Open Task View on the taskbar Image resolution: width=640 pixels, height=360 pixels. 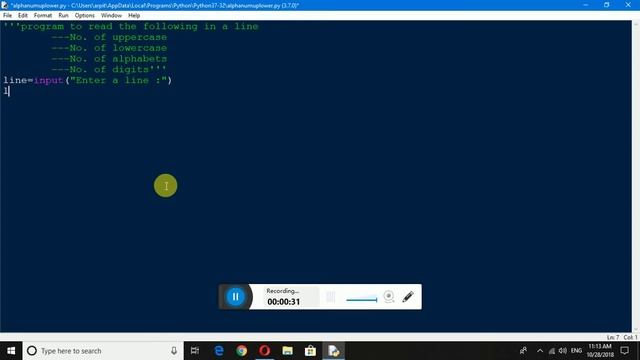pos(195,351)
